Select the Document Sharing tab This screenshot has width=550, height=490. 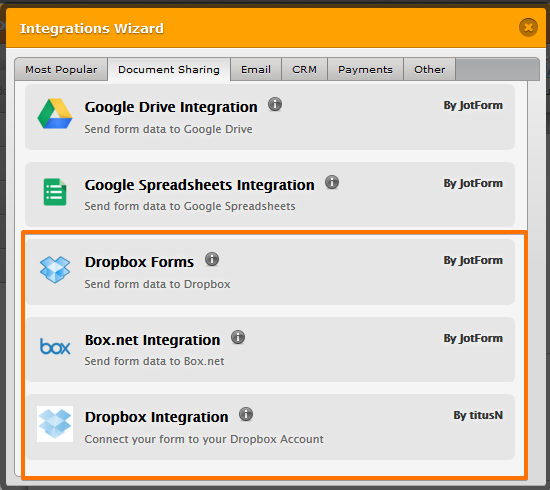[169, 69]
